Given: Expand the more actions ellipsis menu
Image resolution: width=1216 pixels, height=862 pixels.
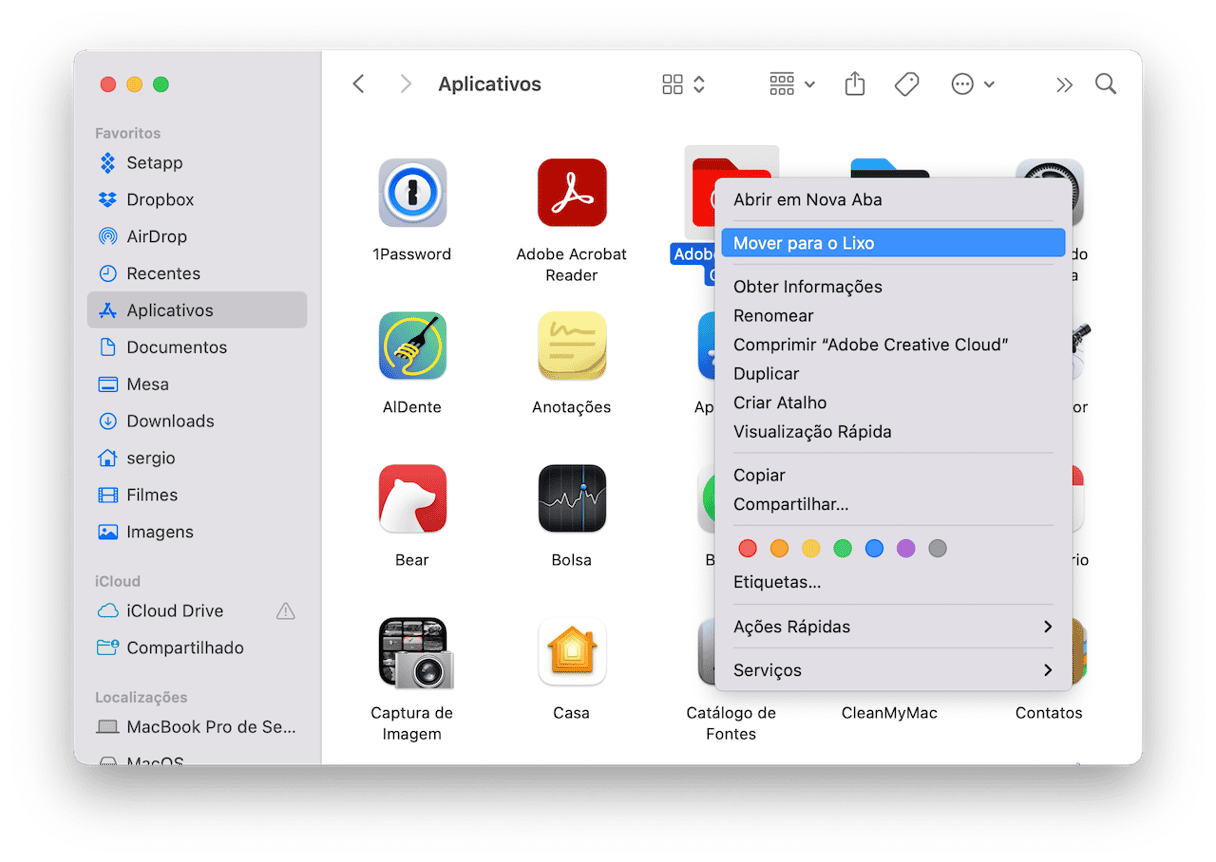Looking at the screenshot, I should 972,85.
